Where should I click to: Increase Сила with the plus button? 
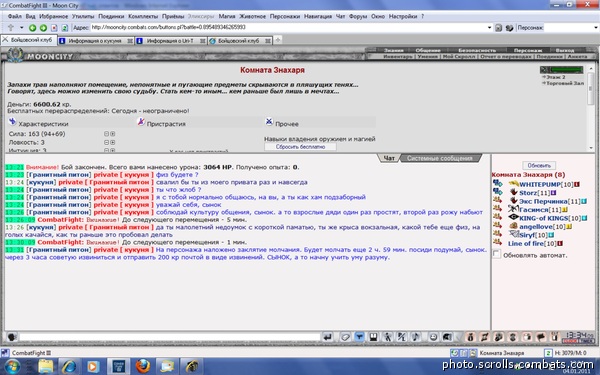pyautogui.click(x=112, y=134)
